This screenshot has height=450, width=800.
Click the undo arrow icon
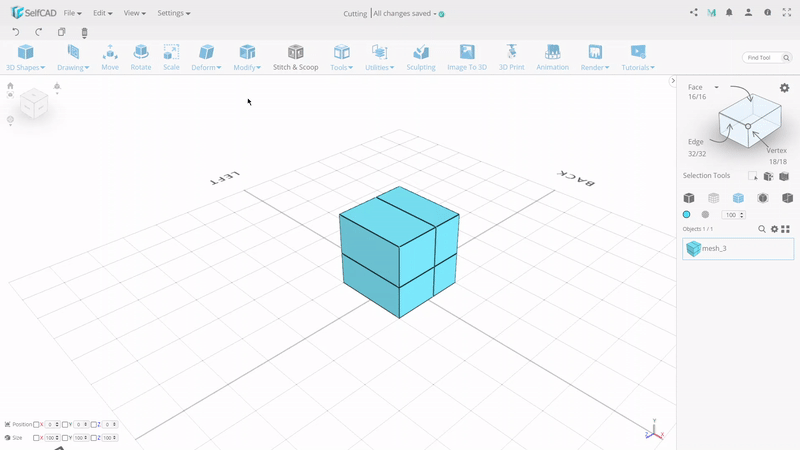16,32
